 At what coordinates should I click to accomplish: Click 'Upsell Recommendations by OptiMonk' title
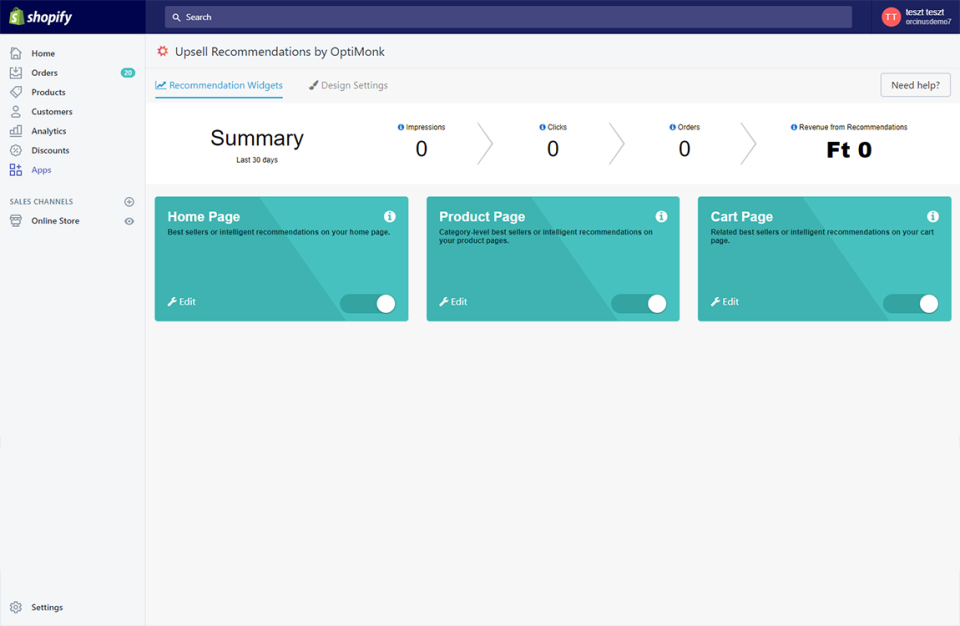point(280,51)
